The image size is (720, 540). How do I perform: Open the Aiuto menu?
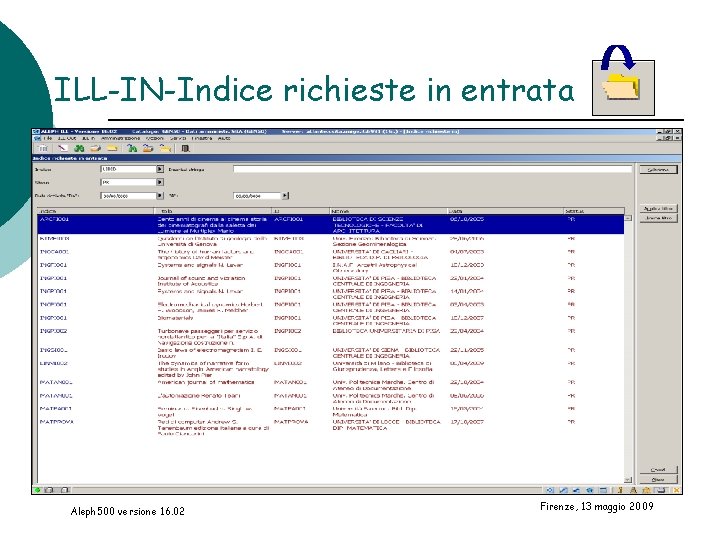coord(224,138)
